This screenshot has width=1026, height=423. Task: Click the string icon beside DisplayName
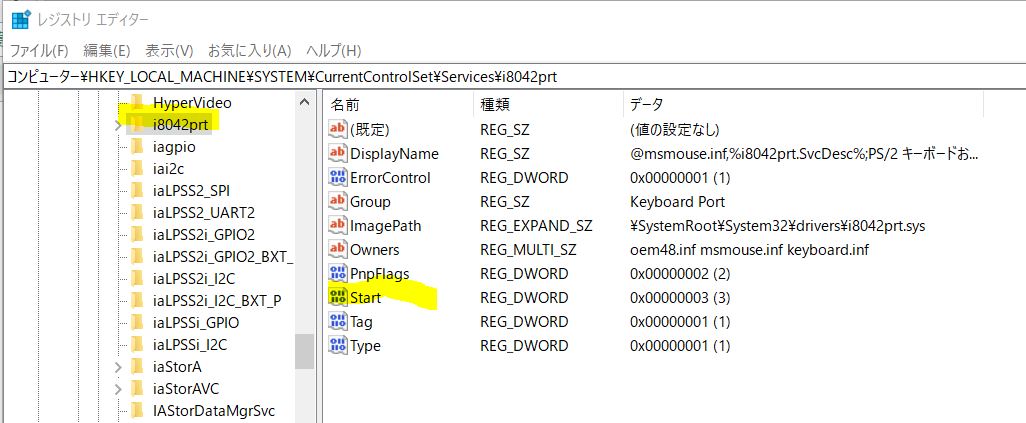(x=338, y=153)
